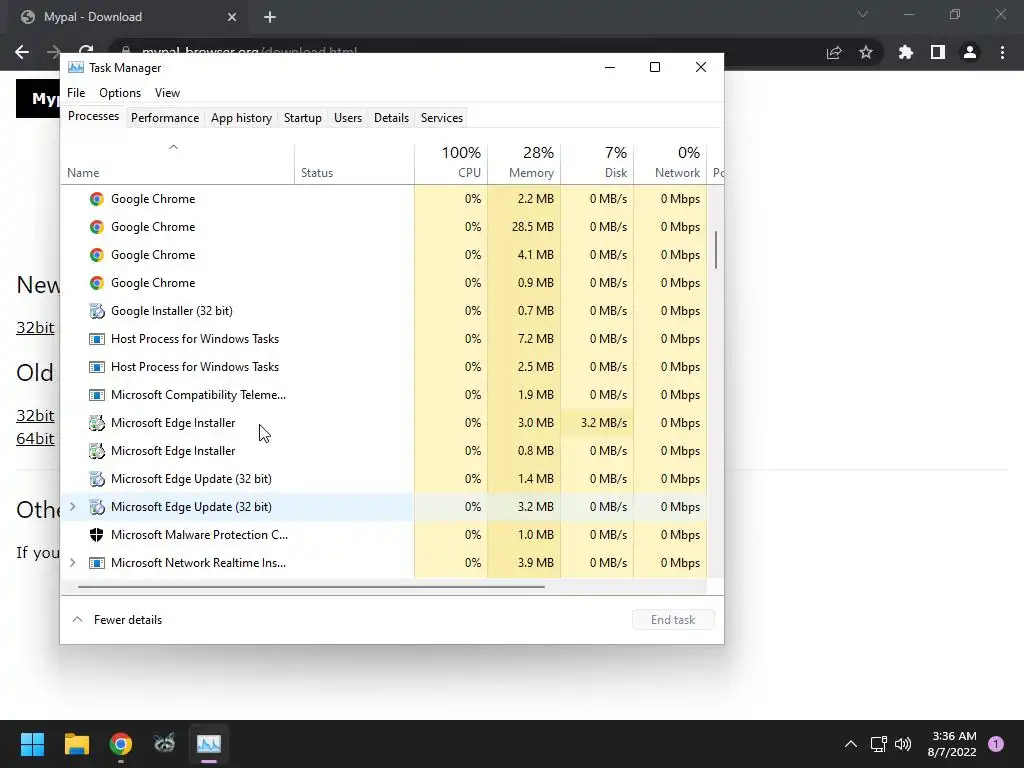Click the Google Installer (32 bit) icon

97,311
